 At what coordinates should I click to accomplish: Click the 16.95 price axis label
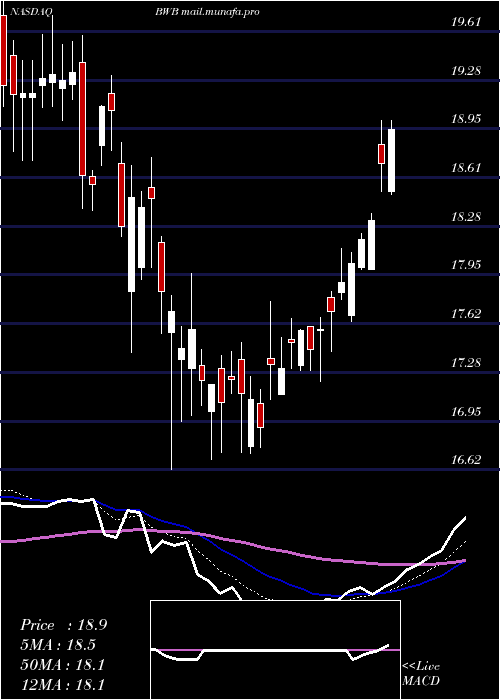pyautogui.click(x=466, y=411)
